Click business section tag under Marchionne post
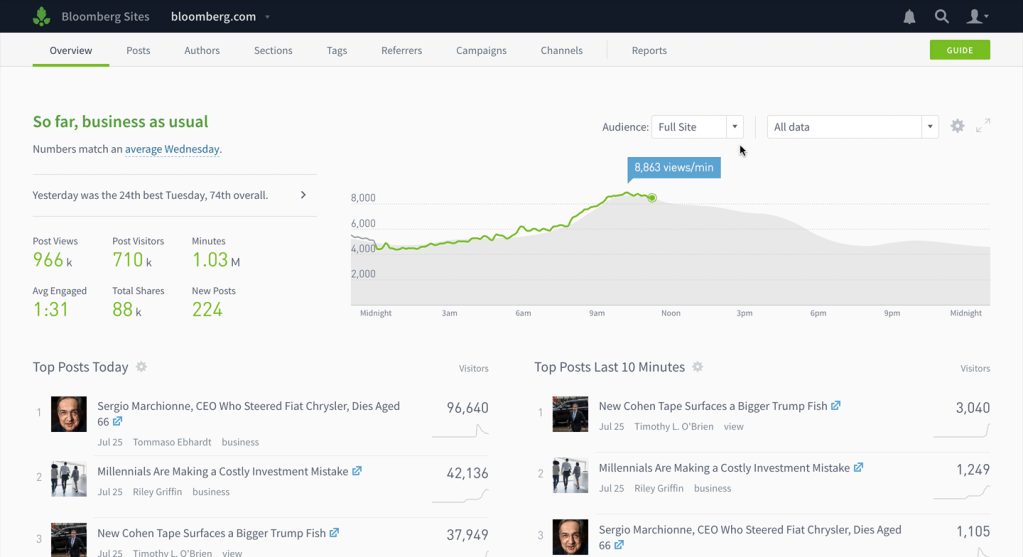 (x=240, y=442)
